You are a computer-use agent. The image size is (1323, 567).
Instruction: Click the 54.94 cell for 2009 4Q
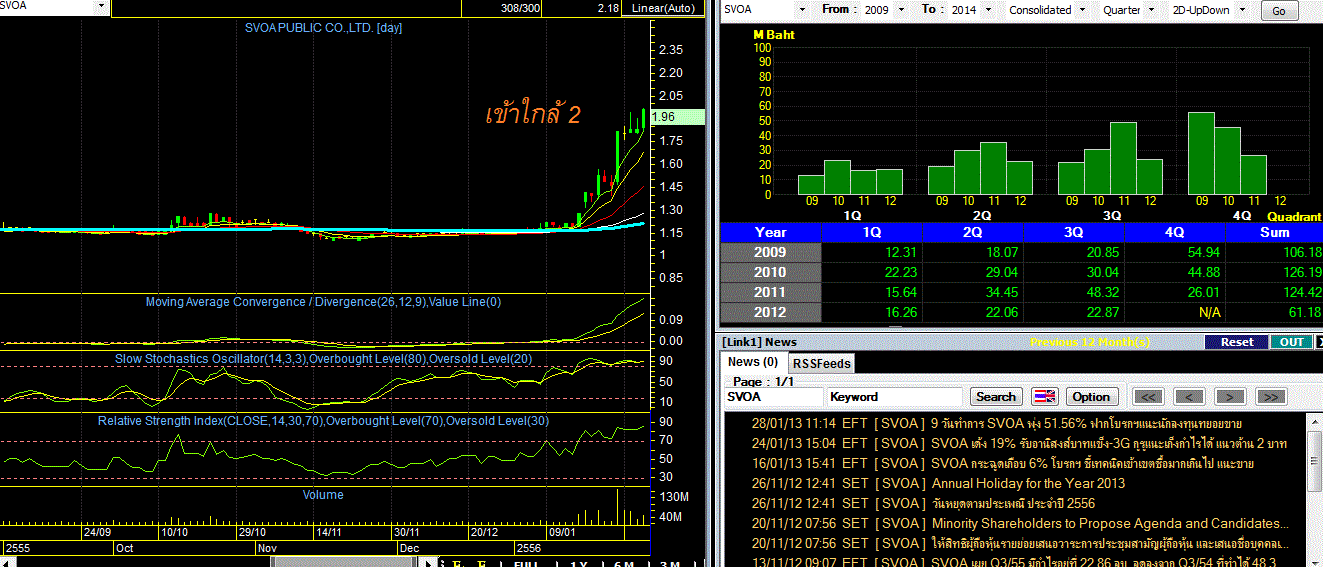pos(1174,252)
